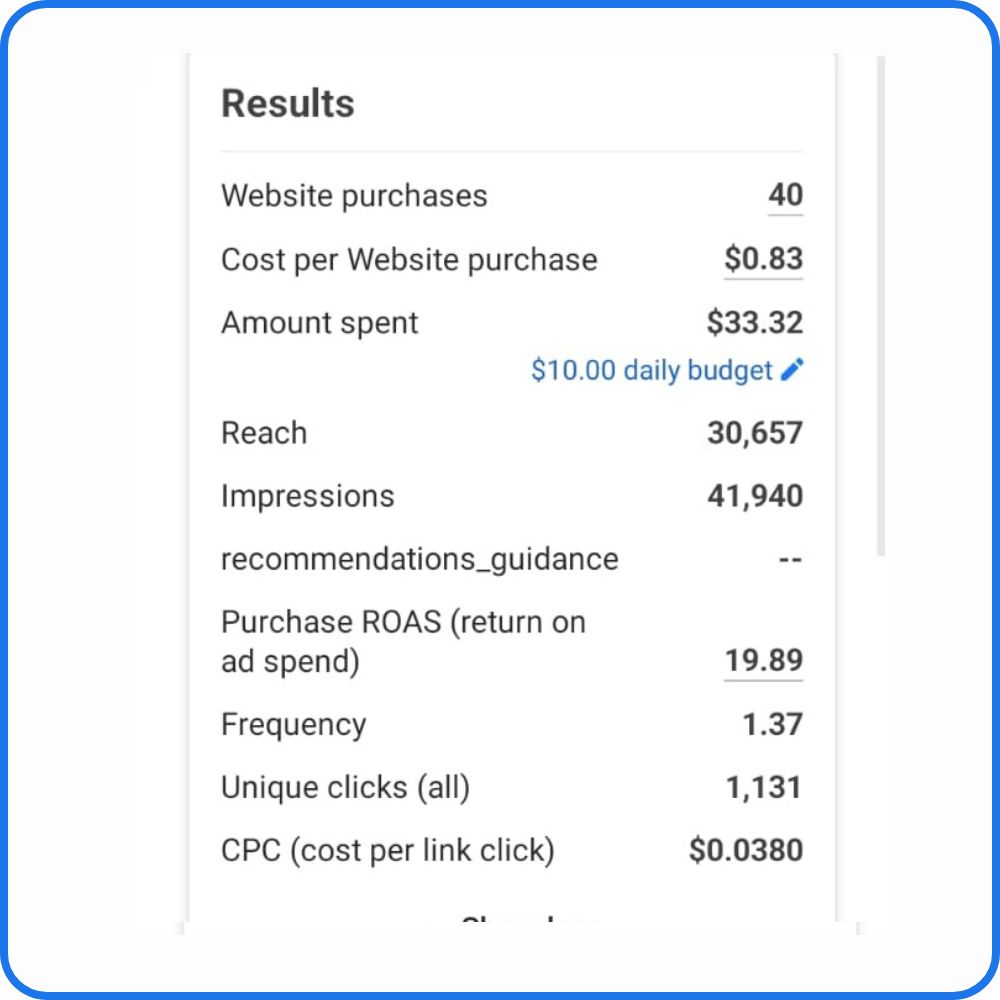The height and width of the screenshot is (1000, 1000).
Task: Select the Website purchases row label
Action: 354,196
